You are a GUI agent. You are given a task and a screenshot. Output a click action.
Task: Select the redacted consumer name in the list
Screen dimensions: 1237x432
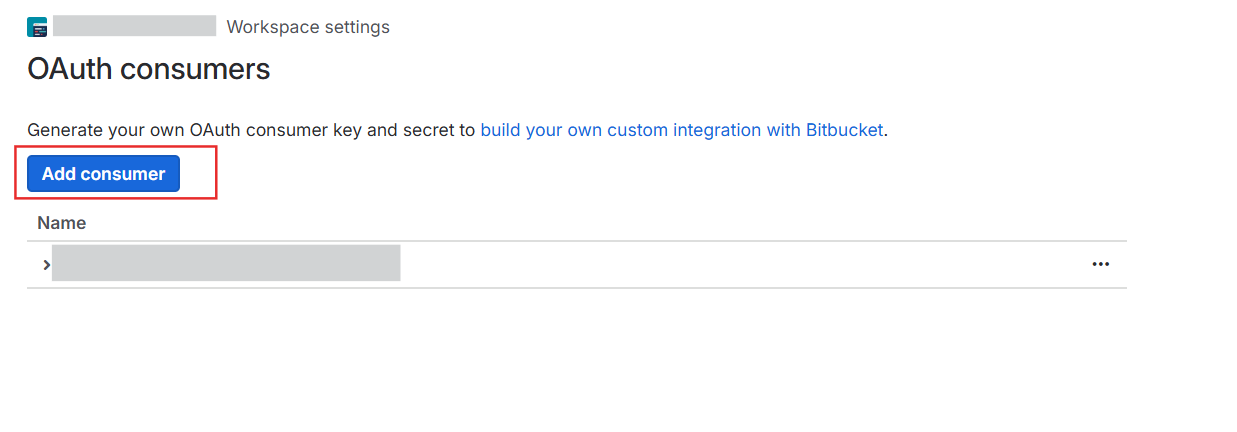(226, 263)
